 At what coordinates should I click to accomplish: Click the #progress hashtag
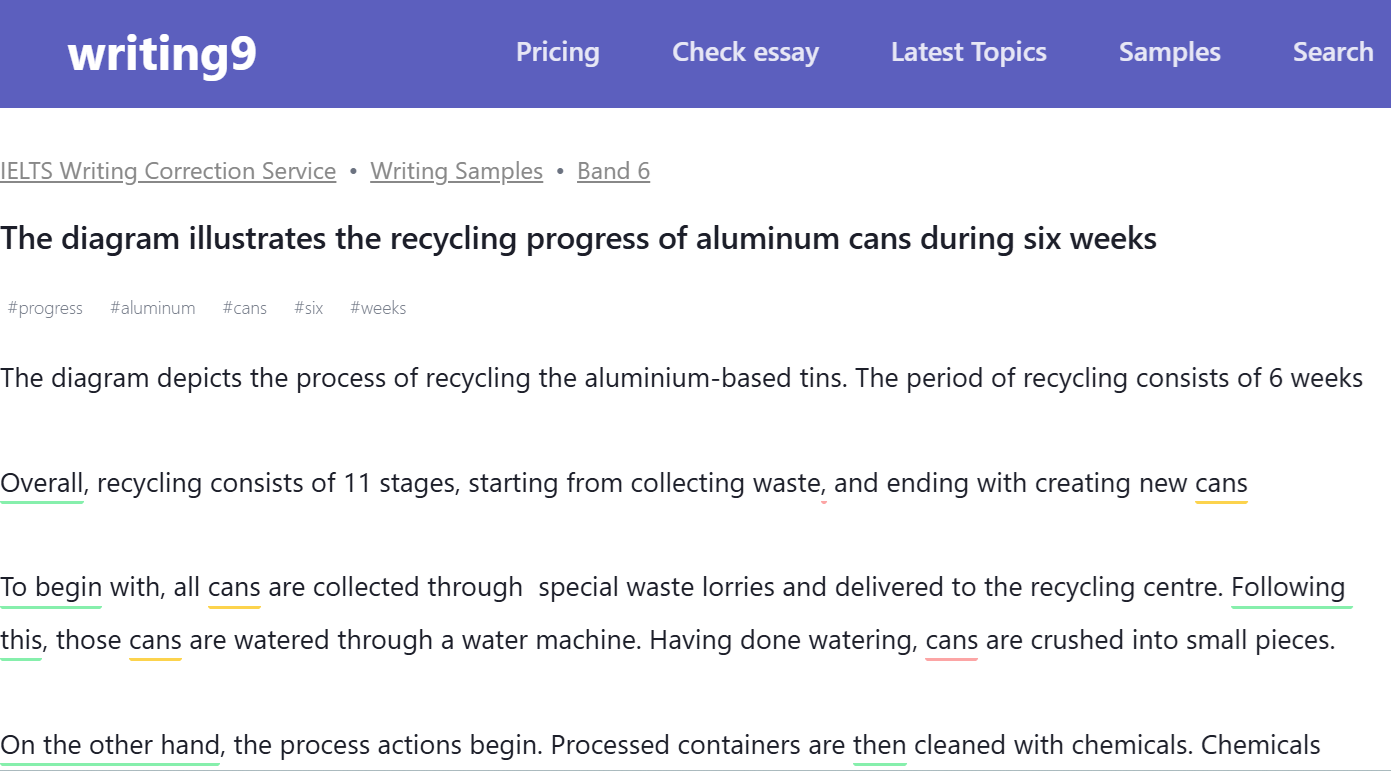[x=45, y=308]
